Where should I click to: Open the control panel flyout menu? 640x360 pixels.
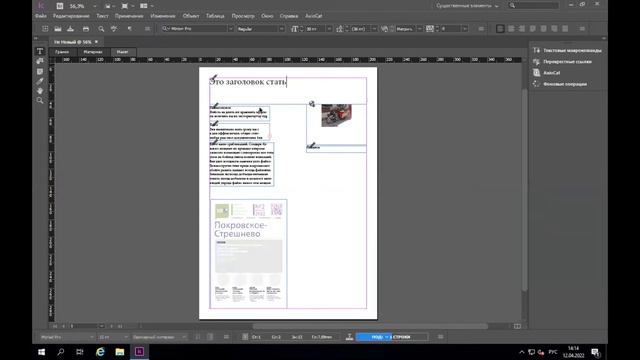pyautogui.click(x=582, y=29)
